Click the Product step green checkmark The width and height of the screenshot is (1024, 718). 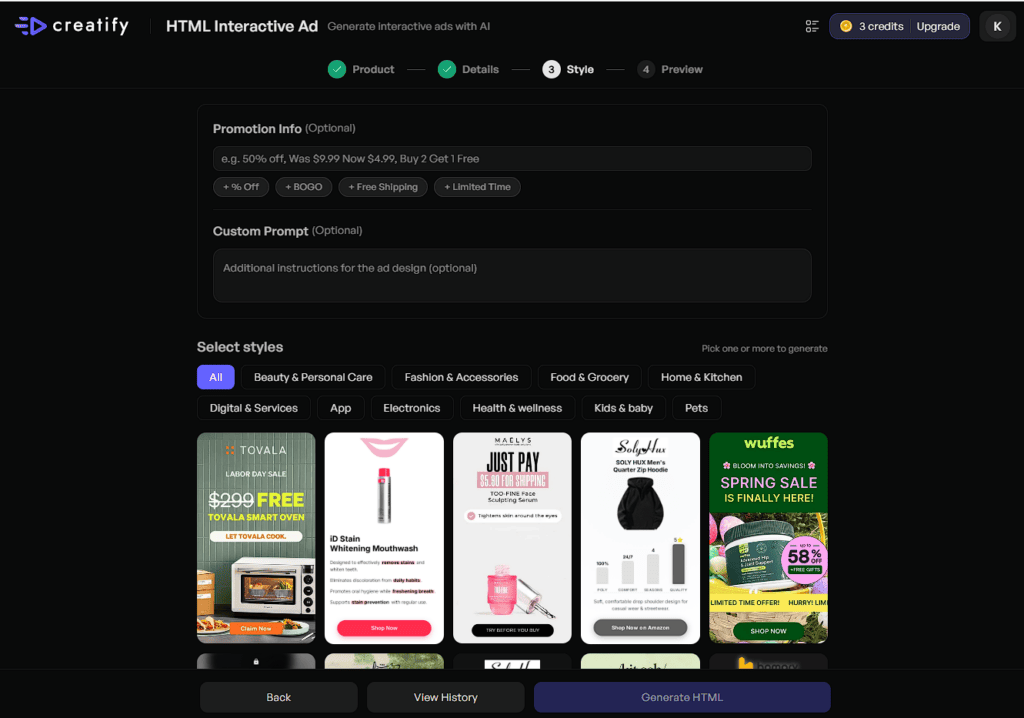(x=336, y=69)
